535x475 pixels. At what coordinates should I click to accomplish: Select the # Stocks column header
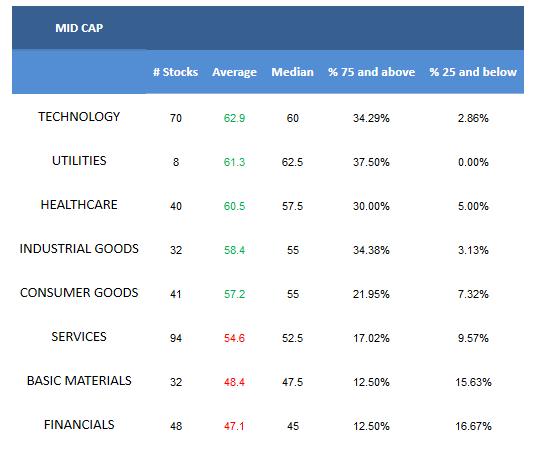click(x=175, y=72)
